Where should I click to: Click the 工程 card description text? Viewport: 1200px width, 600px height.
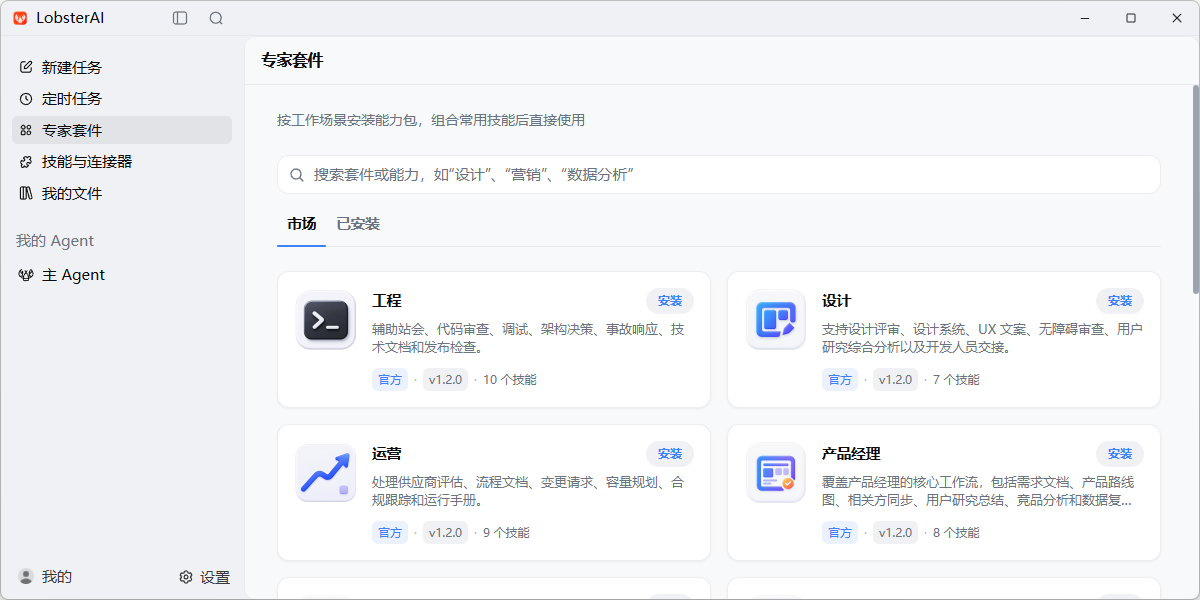click(528, 338)
